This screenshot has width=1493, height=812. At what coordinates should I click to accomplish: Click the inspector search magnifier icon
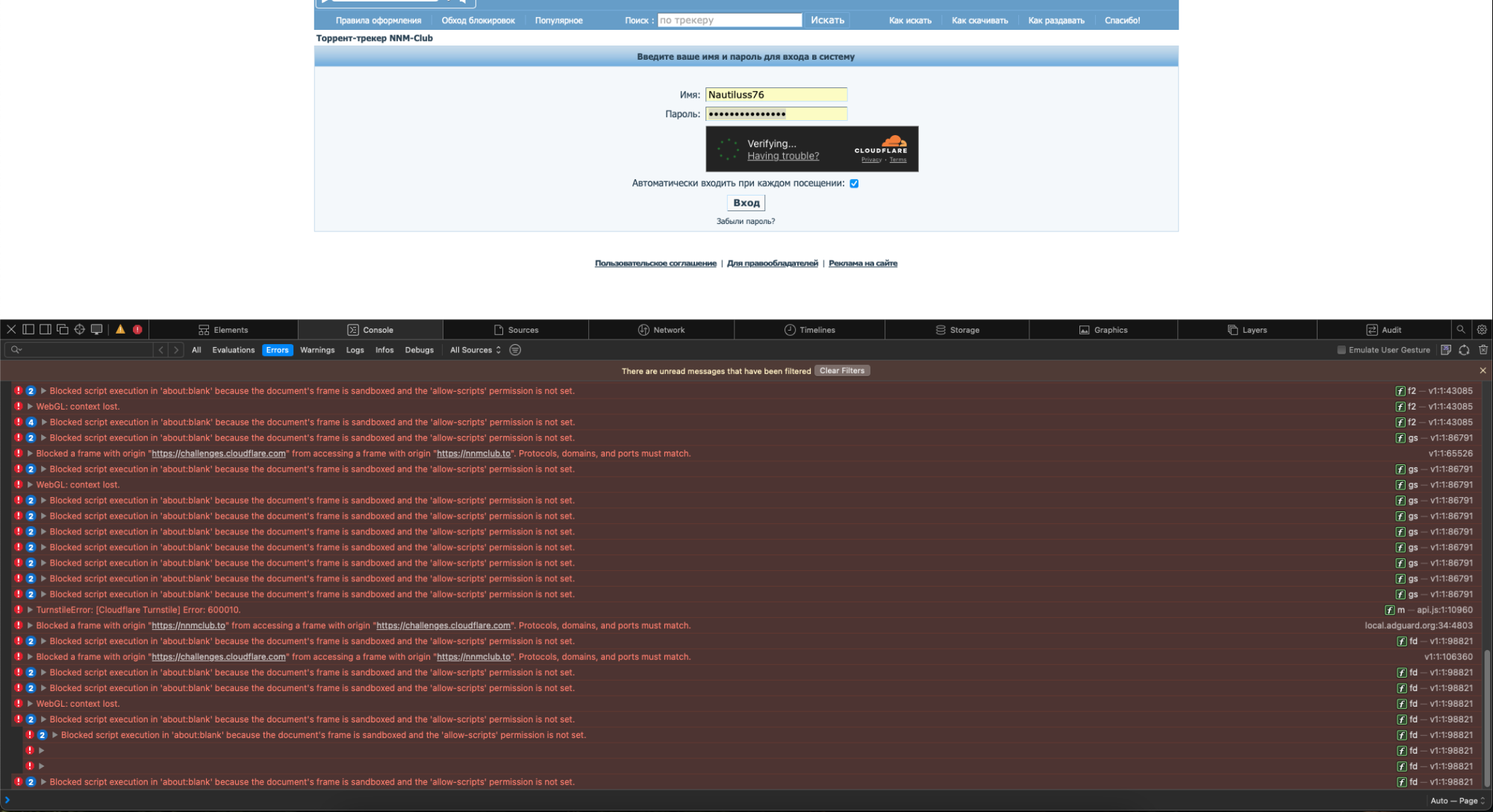1461,329
